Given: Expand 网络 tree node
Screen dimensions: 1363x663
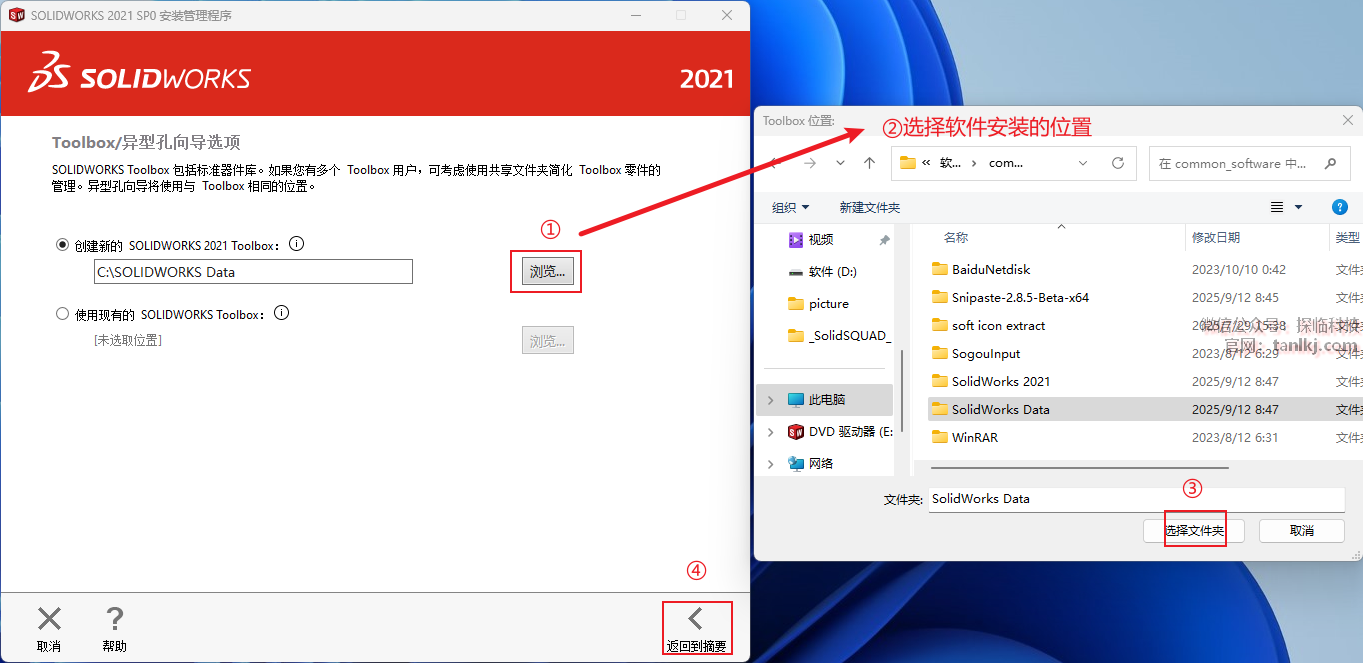Looking at the screenshot, I should pos(770,463).
